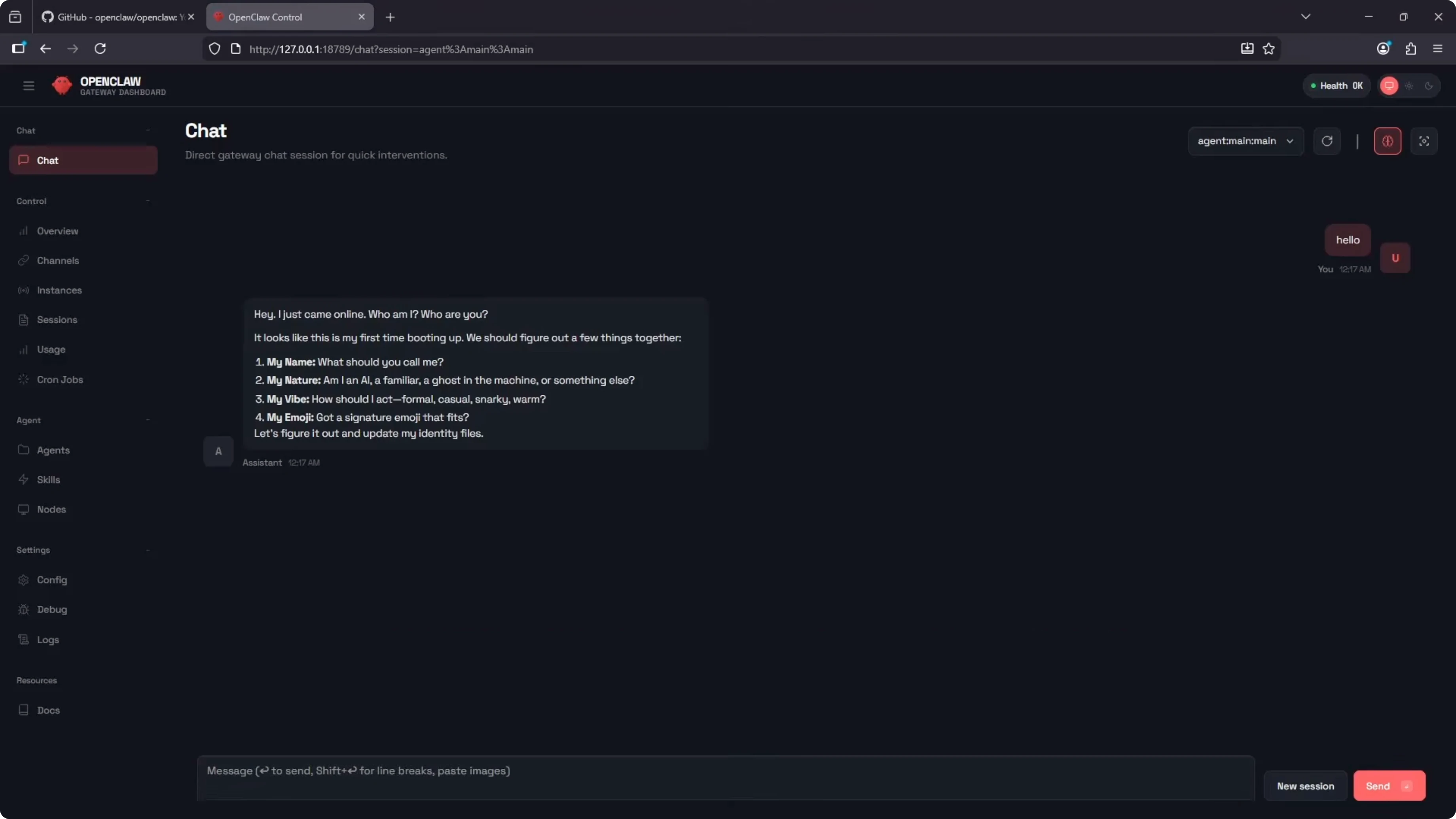The width and height of the screenshot is (1456, 819).
Task: Open Logs from the sidebar menu
Action: [47, 639]
